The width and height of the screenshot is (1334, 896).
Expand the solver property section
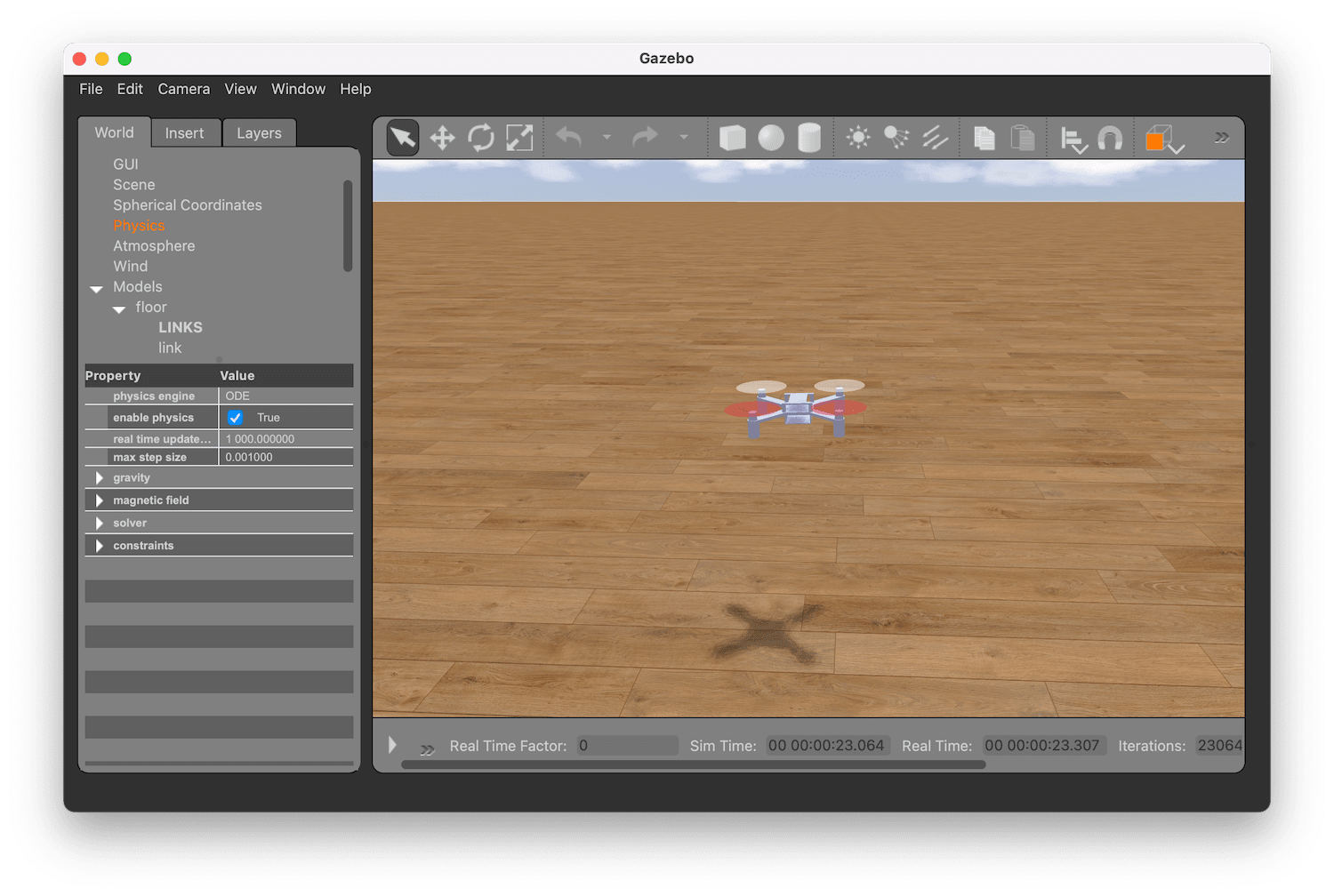pos(99,523)
